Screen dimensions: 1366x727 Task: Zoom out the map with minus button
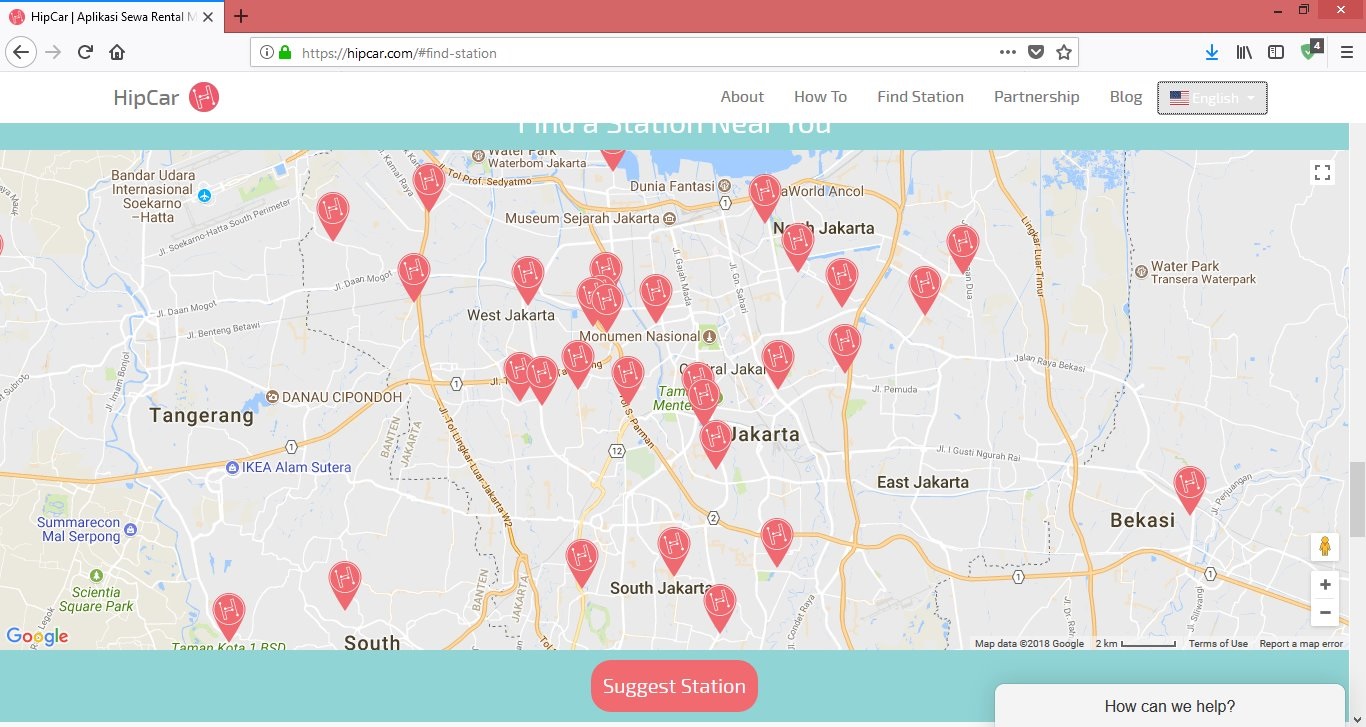[x=1325, y=612]
